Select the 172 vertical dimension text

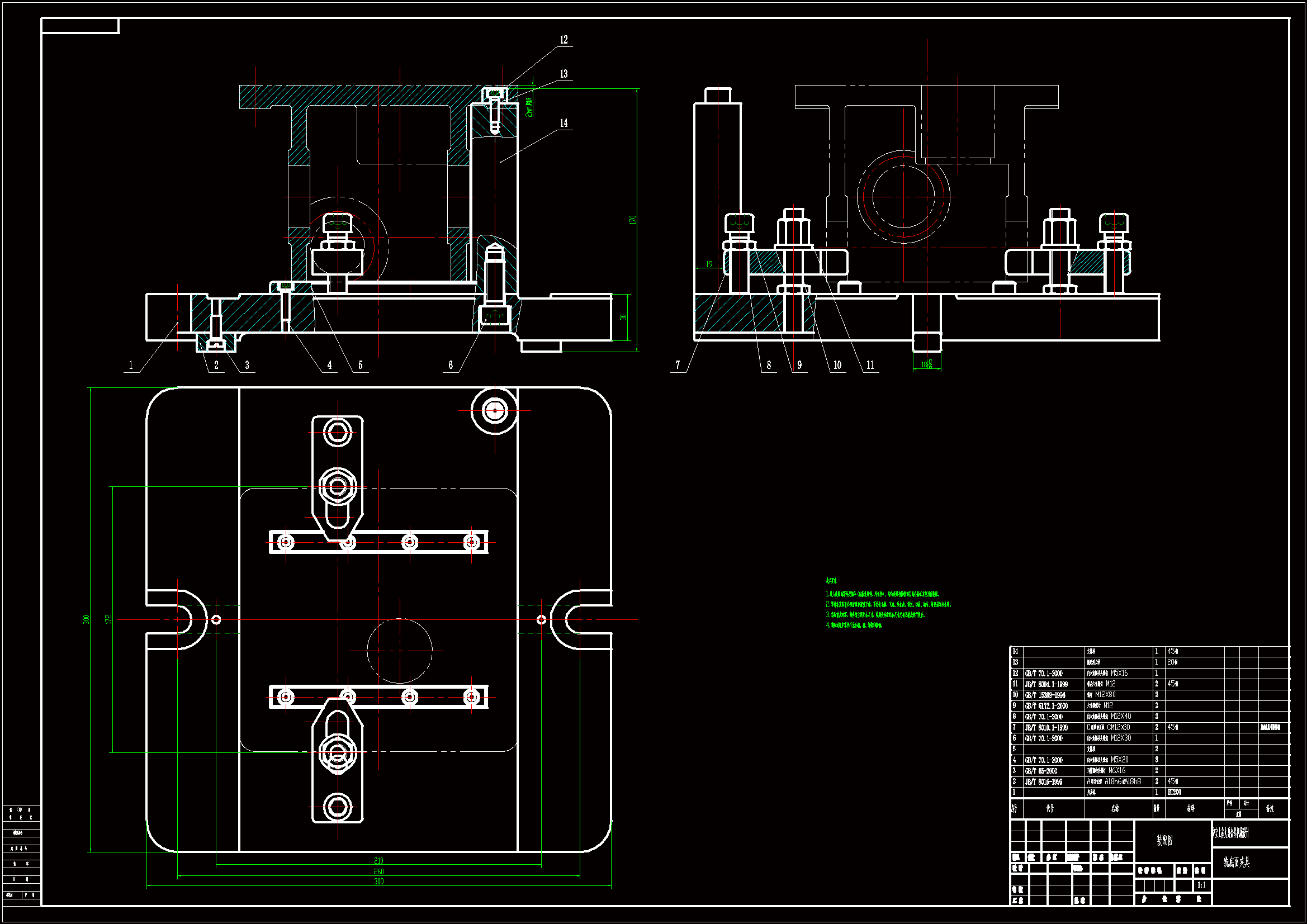(108, 619)
